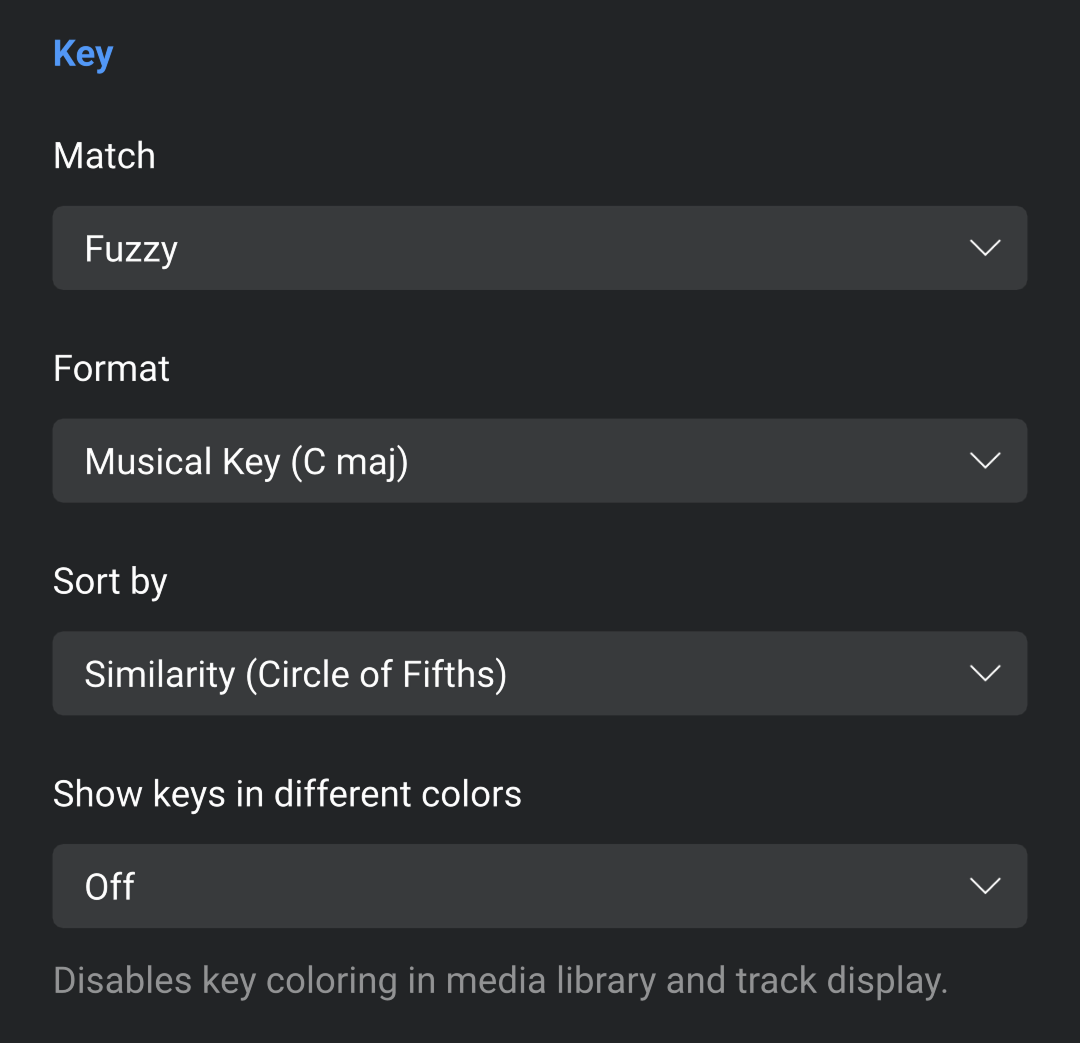Click the words 'track display' in the hint
This screenshot has height=1043, width=1080.
(x=840, y=981)
